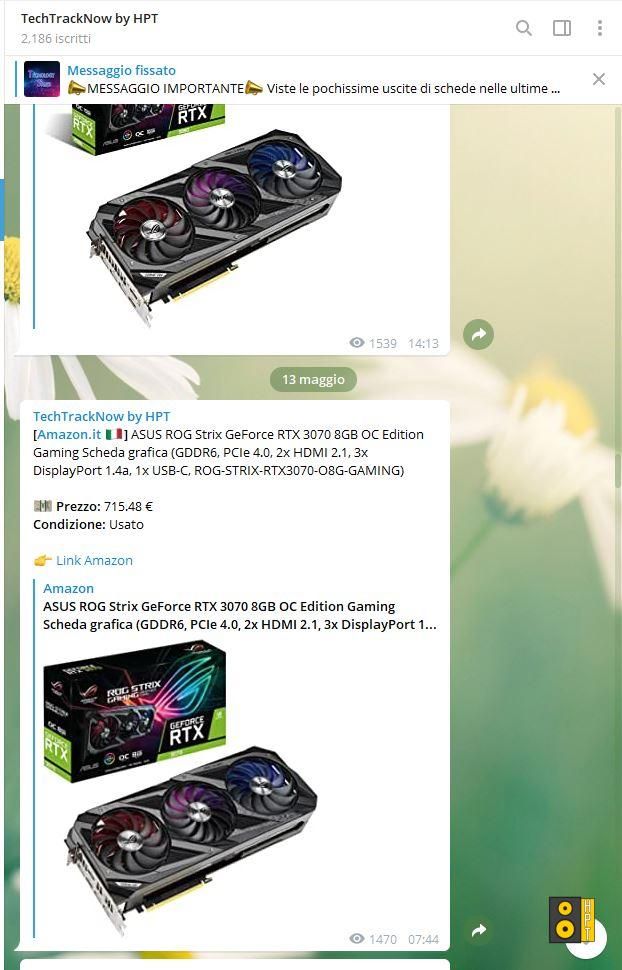Click the 13 maggio date badge
Viewport: 622px width, 970px height.
click(313, 380)
